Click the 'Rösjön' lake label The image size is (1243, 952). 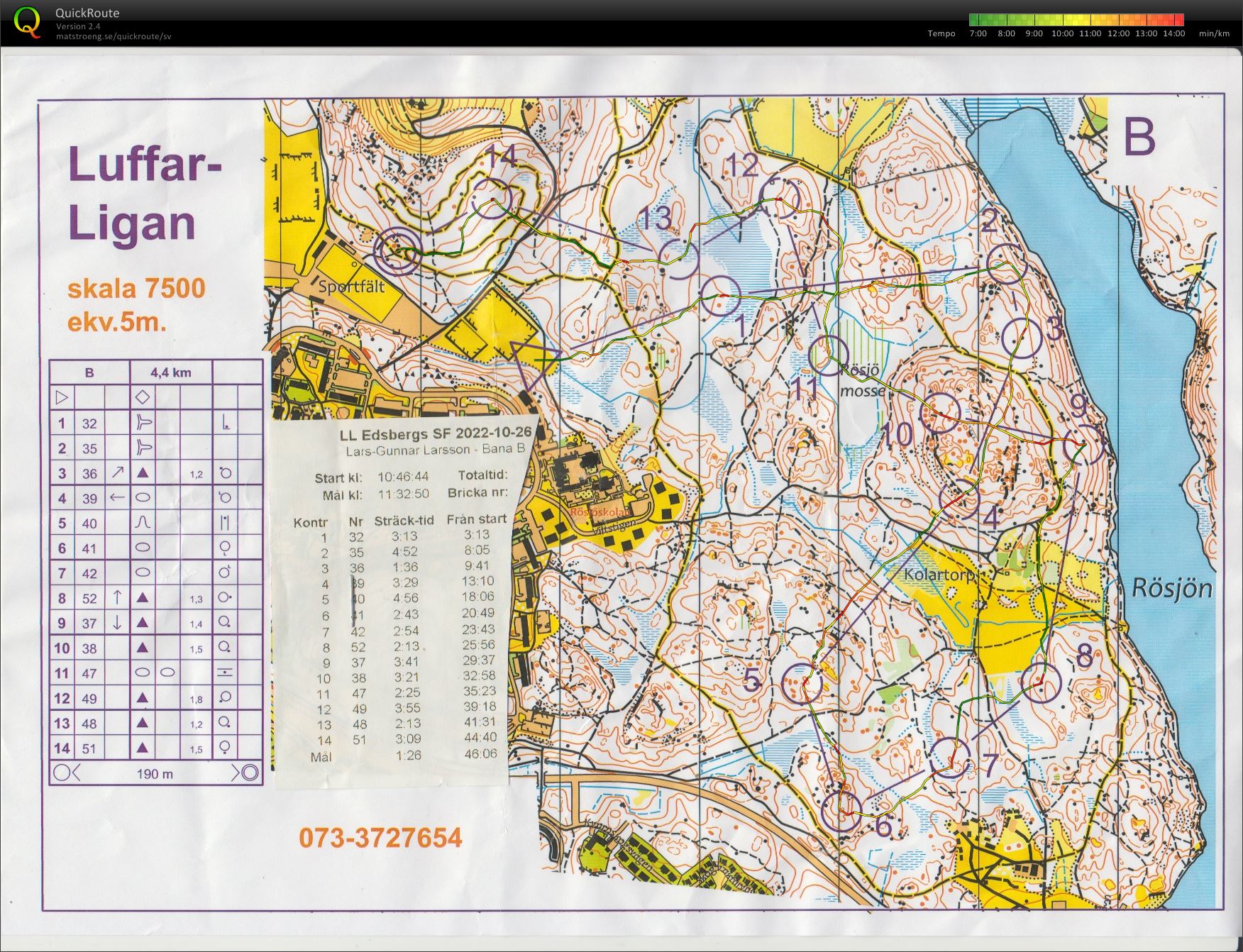(1171, 588)
